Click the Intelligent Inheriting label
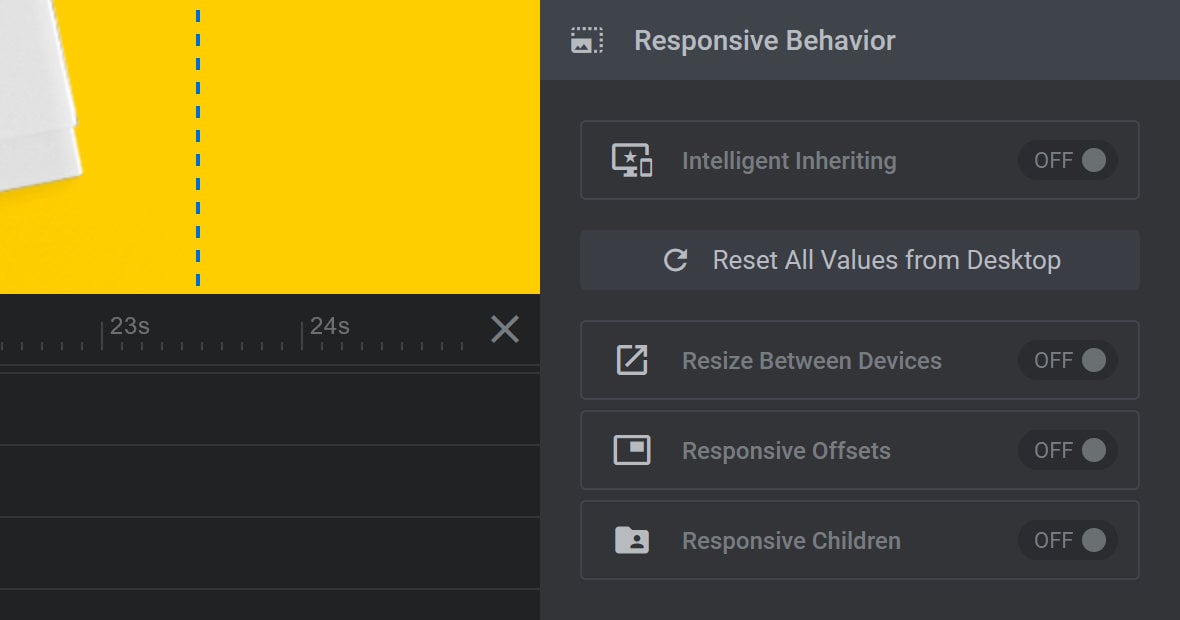1180x620 pixels. click(789, 161)
